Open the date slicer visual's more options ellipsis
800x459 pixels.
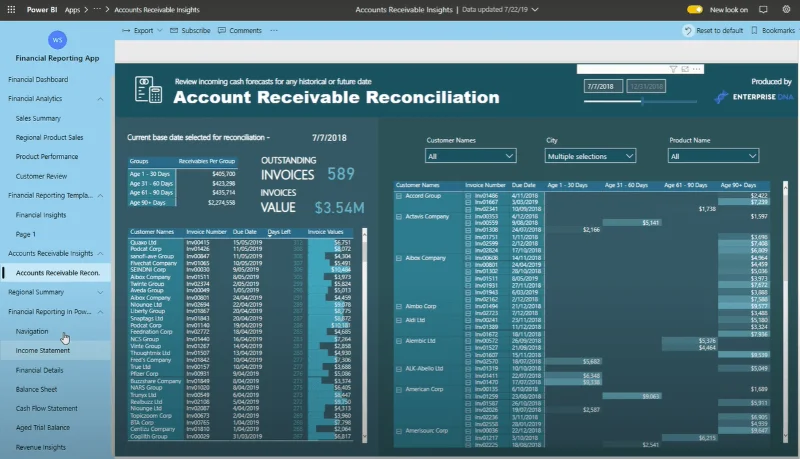pyautogui.click(x=696, y=69)
